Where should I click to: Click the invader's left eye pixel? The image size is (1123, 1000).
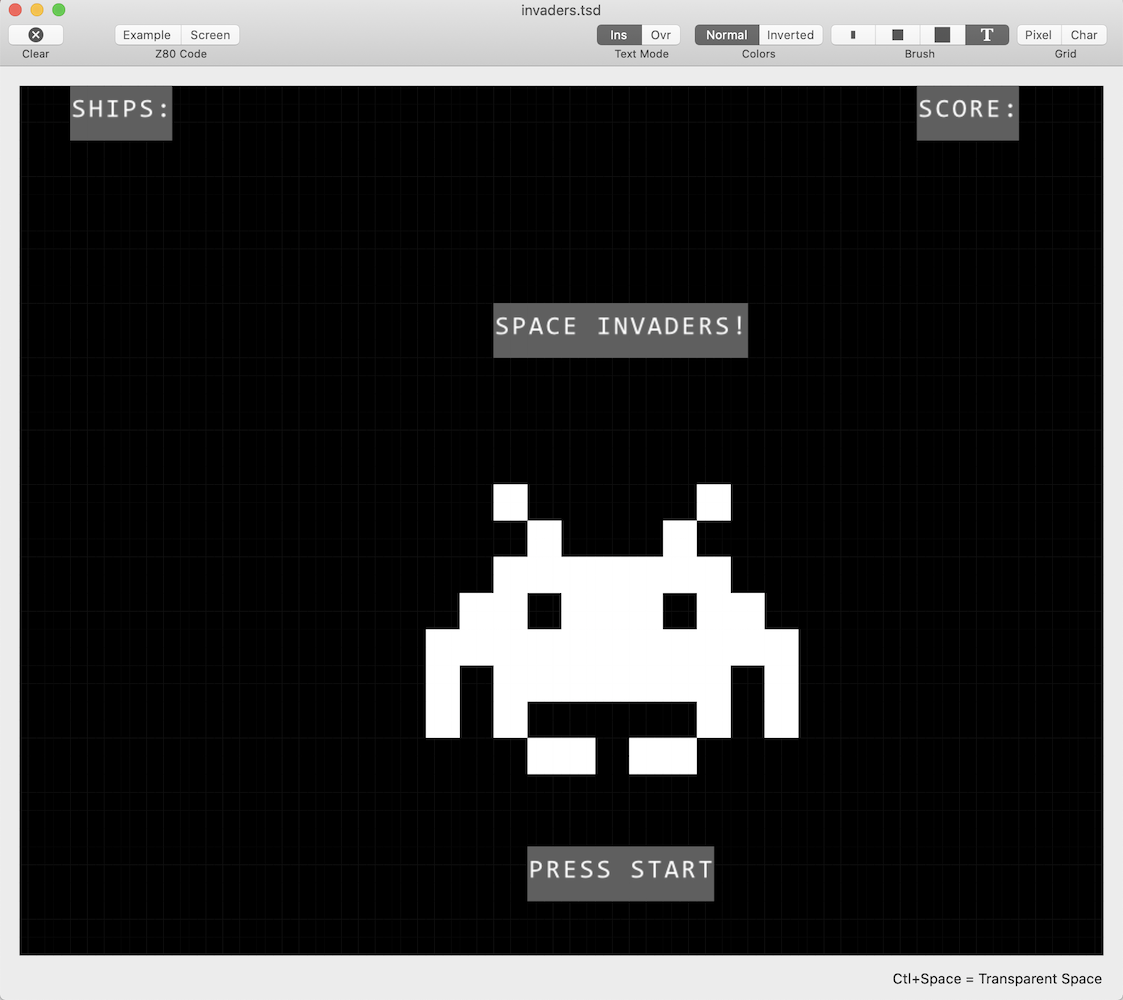click(544, 611)
